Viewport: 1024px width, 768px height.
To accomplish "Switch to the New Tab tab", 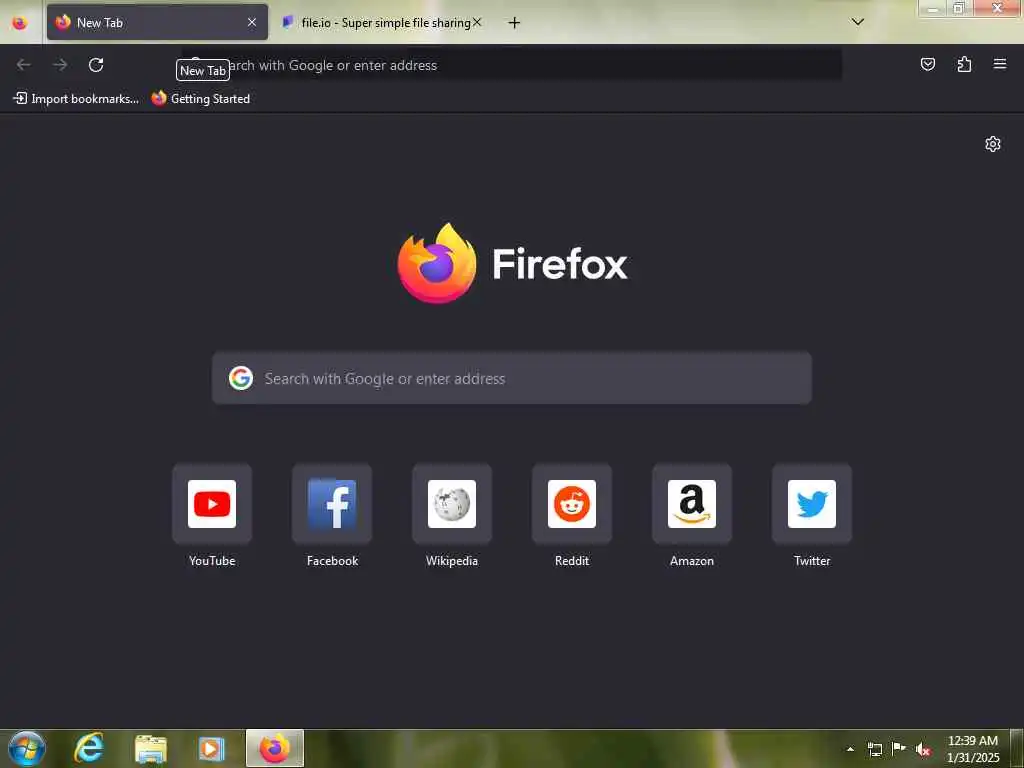I will click(x=157, y=22).
